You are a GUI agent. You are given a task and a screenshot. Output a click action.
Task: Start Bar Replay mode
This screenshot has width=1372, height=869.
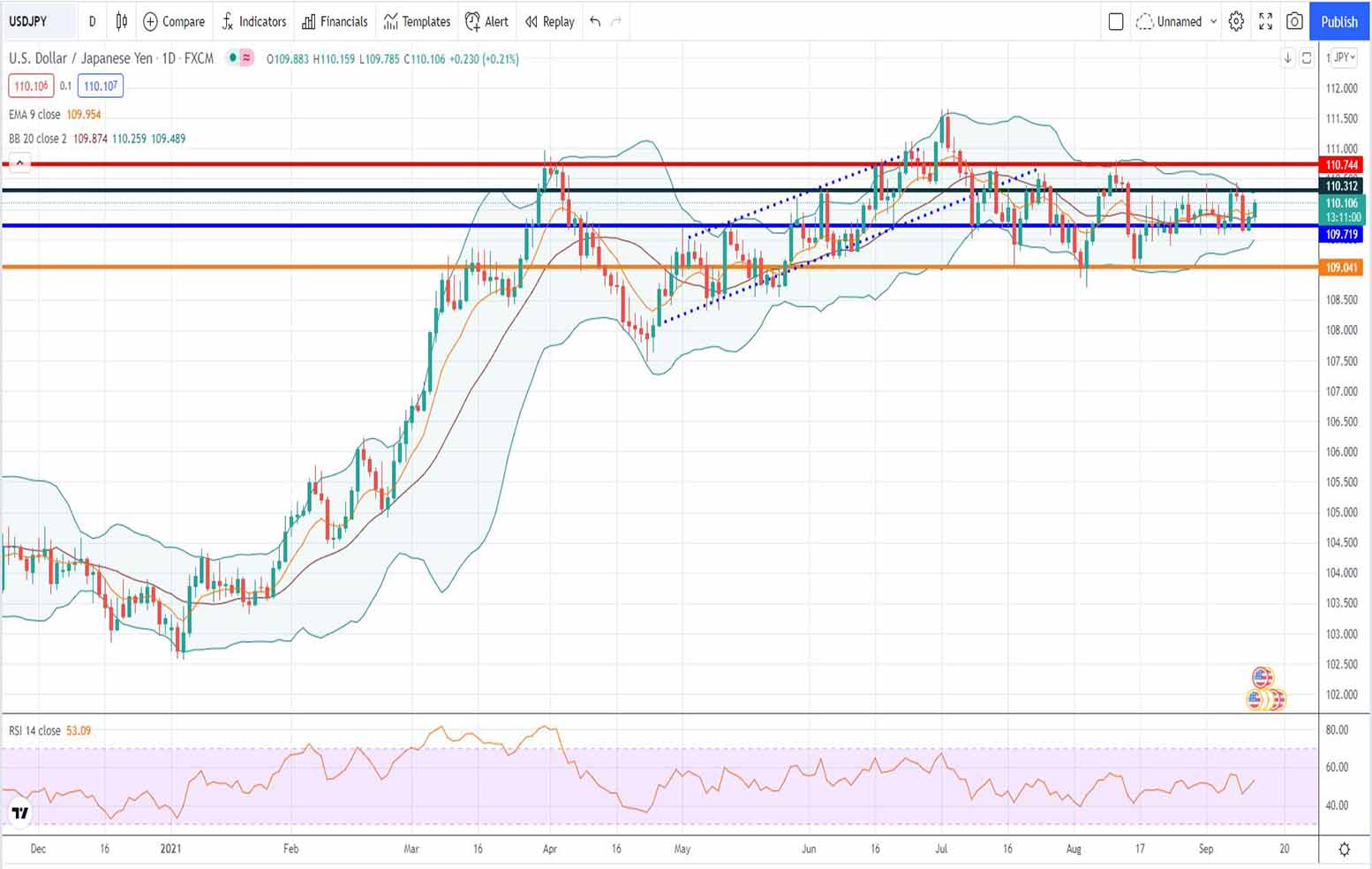click(549, 21)
